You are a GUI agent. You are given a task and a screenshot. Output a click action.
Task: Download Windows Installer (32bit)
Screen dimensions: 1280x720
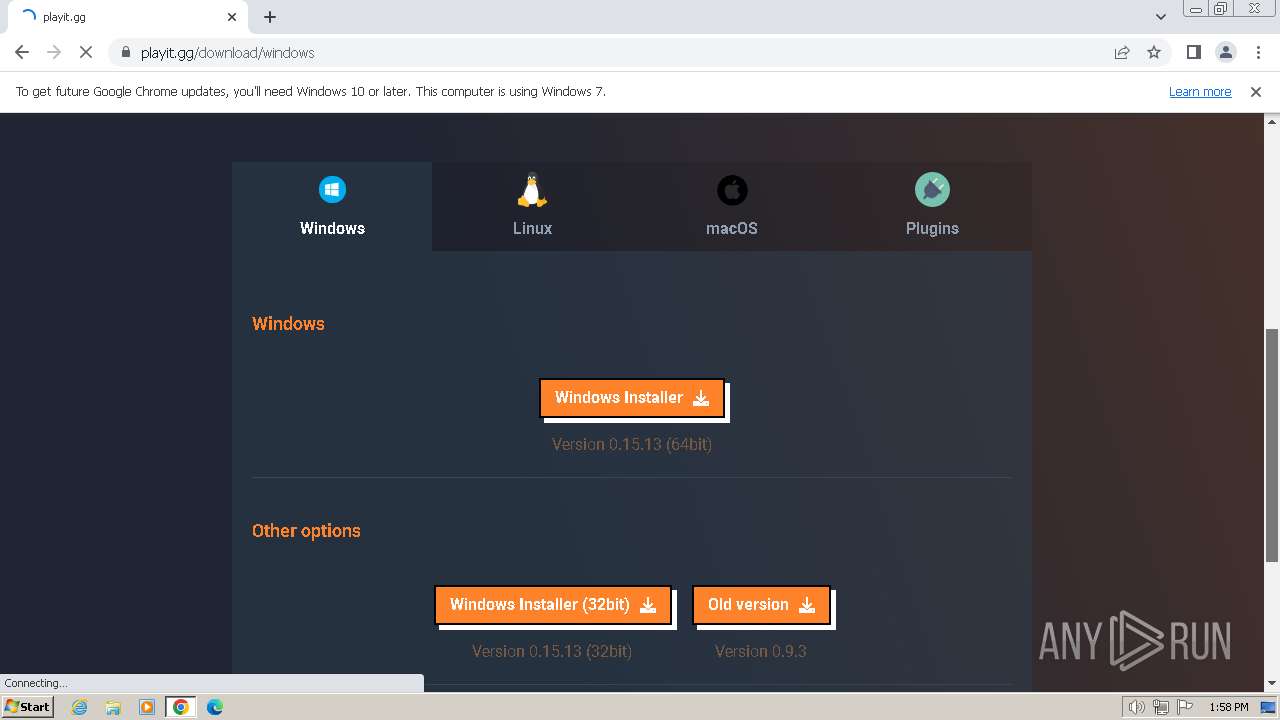pyautogui.click(x=552, y=605)
